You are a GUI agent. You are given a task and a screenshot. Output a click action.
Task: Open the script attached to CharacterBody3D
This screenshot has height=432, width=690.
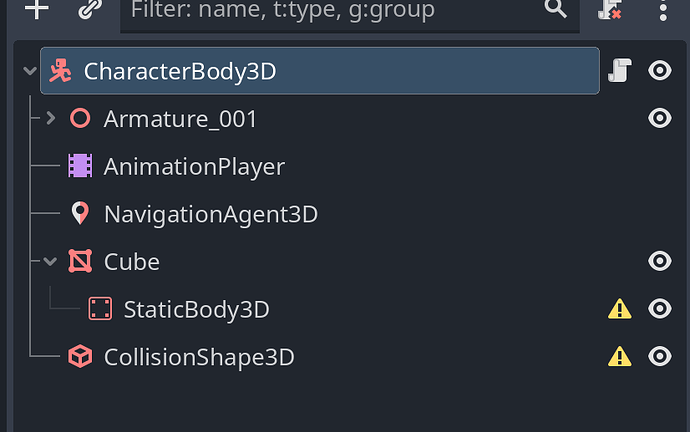click(620, 70)
